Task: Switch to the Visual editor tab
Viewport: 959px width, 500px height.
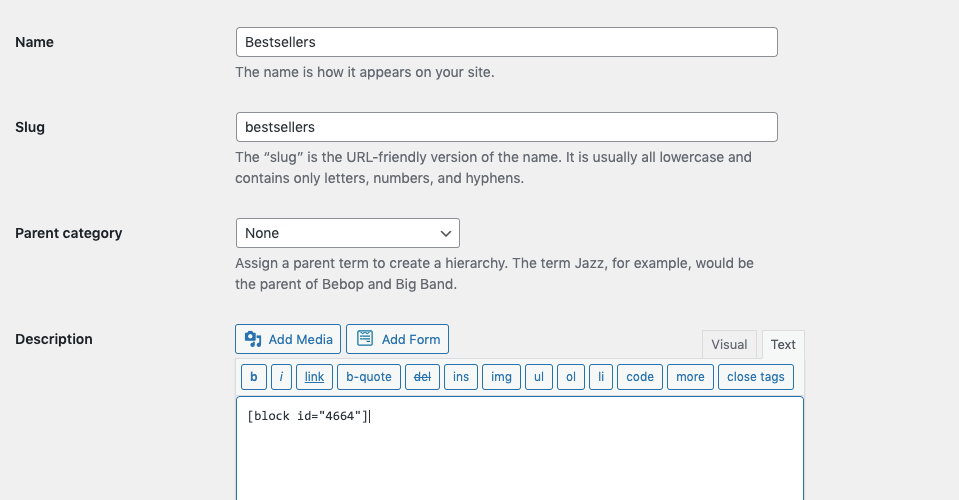Action: click(x=729, y=344)
